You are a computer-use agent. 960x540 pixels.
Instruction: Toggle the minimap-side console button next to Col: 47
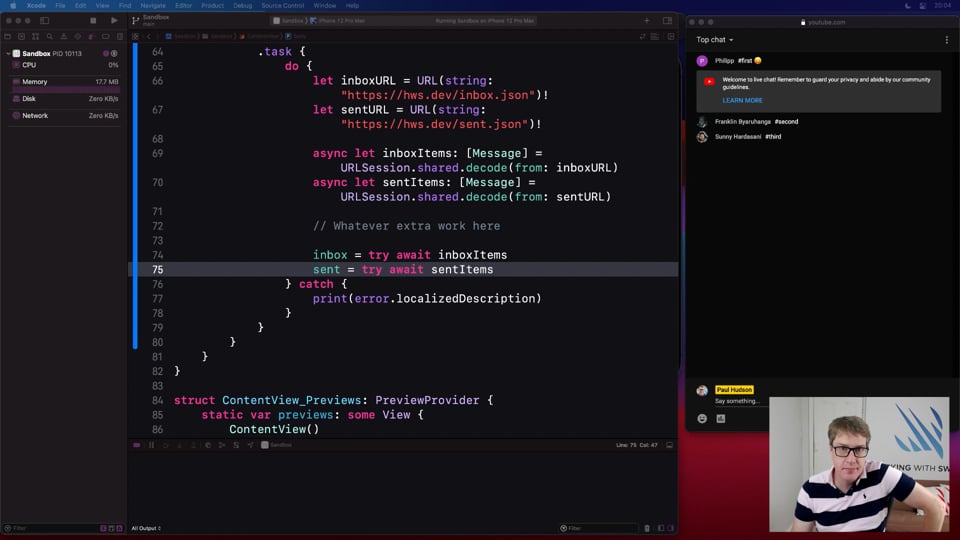(670, 445)
